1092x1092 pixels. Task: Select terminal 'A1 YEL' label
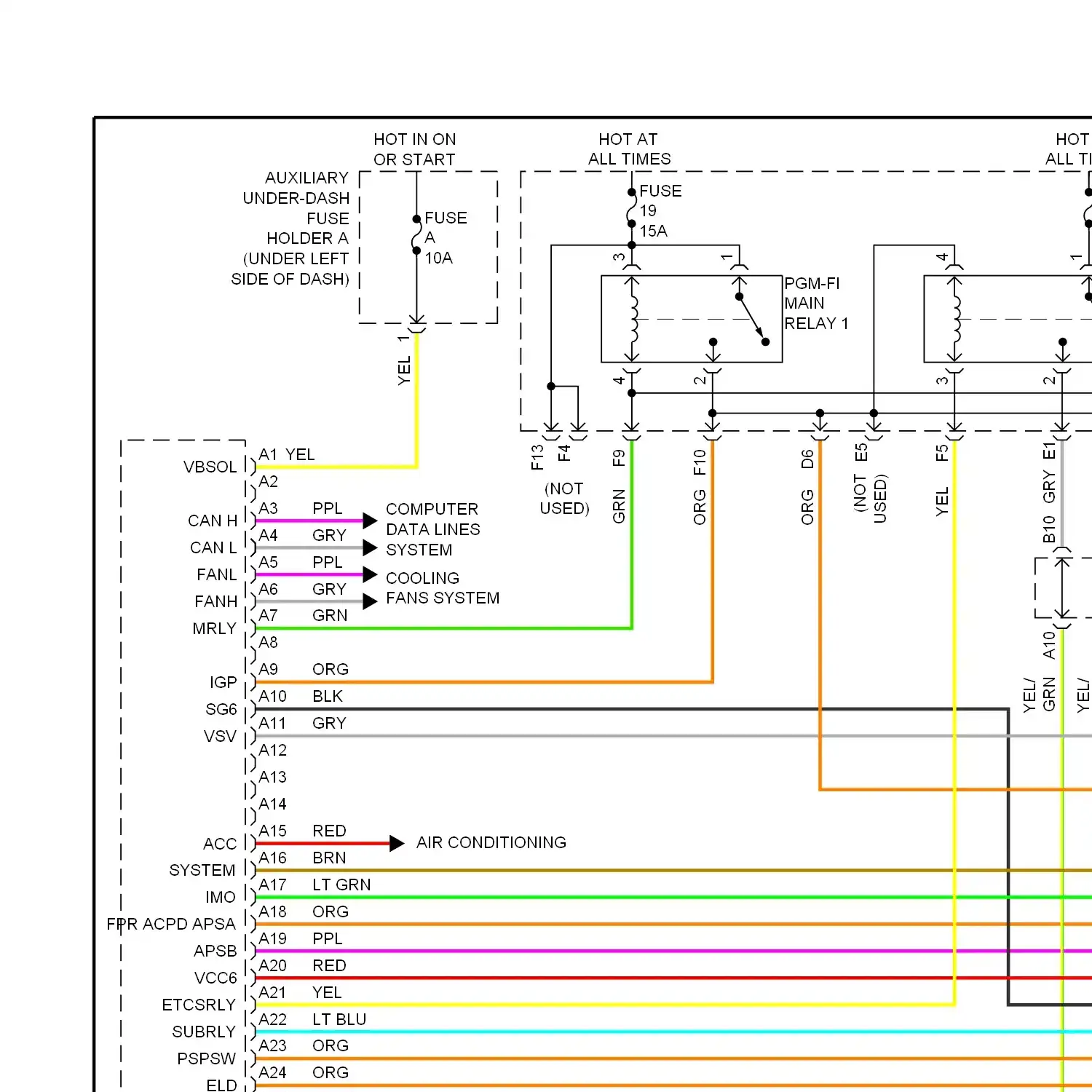(x=287, y=455)
